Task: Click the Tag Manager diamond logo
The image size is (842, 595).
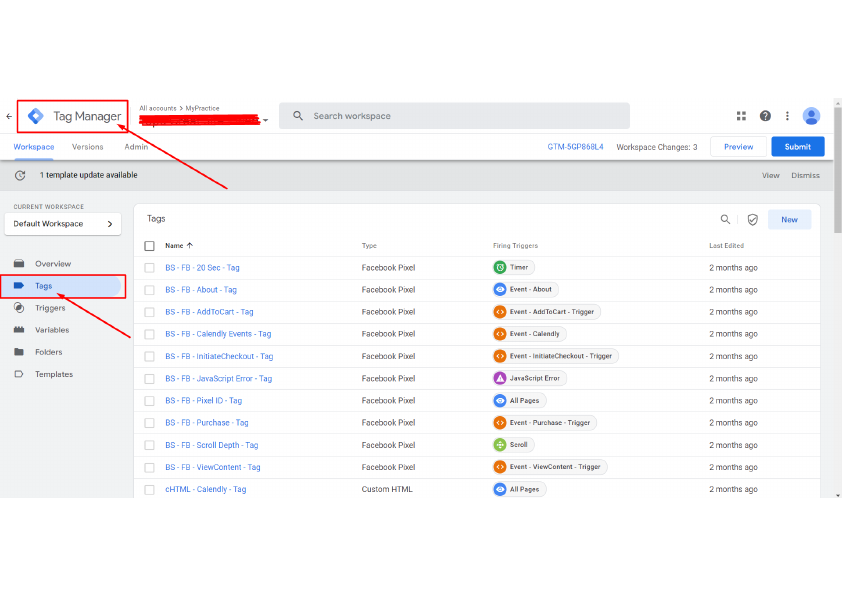Action: tap(36, 116)
